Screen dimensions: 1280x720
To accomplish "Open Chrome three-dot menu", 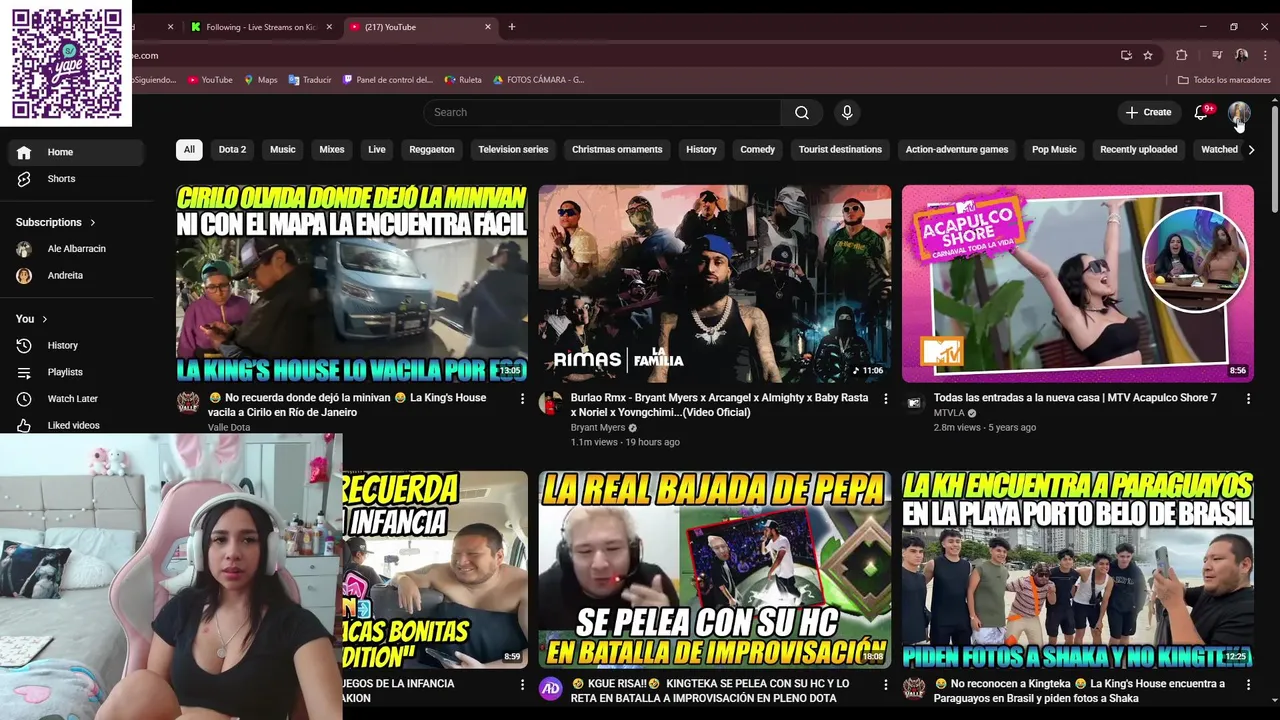I will (1265, 56).
